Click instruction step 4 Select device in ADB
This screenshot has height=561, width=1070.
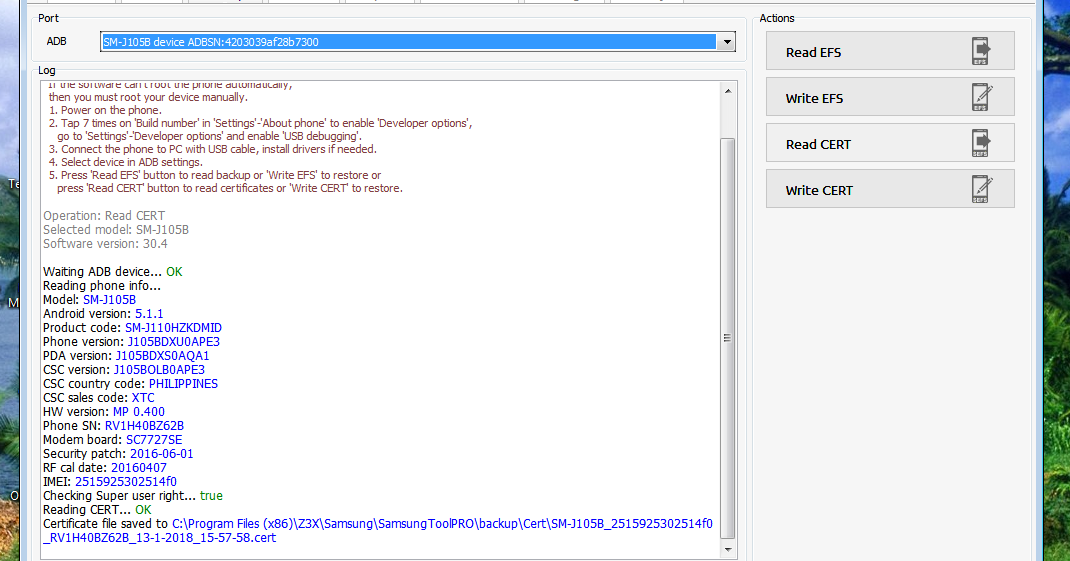[x=126, y=162]
